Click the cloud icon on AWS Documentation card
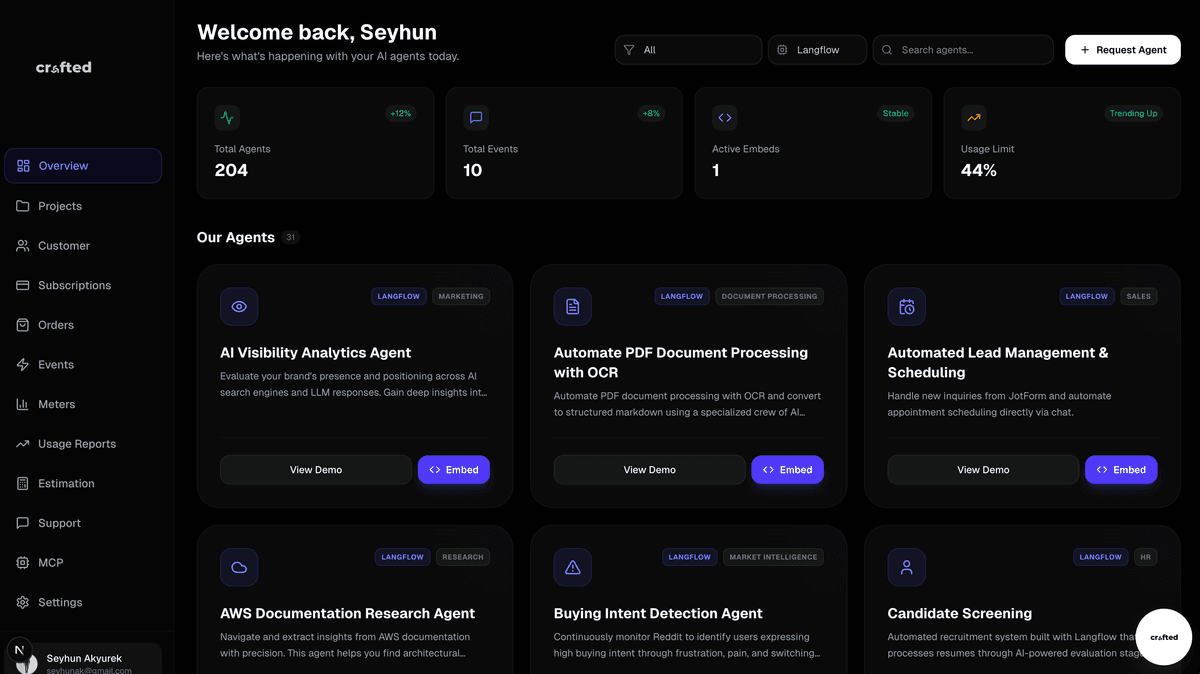1200x674 pixels. point(239,568)
